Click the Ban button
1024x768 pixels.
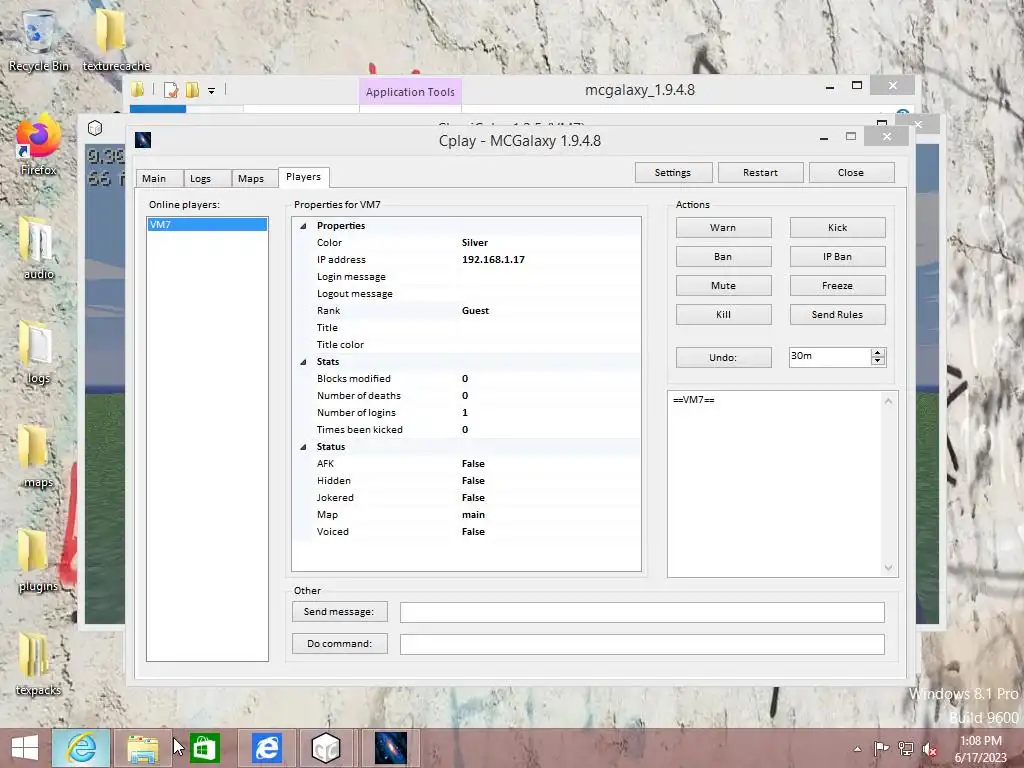pyautogui.click(x=723, y=257)
